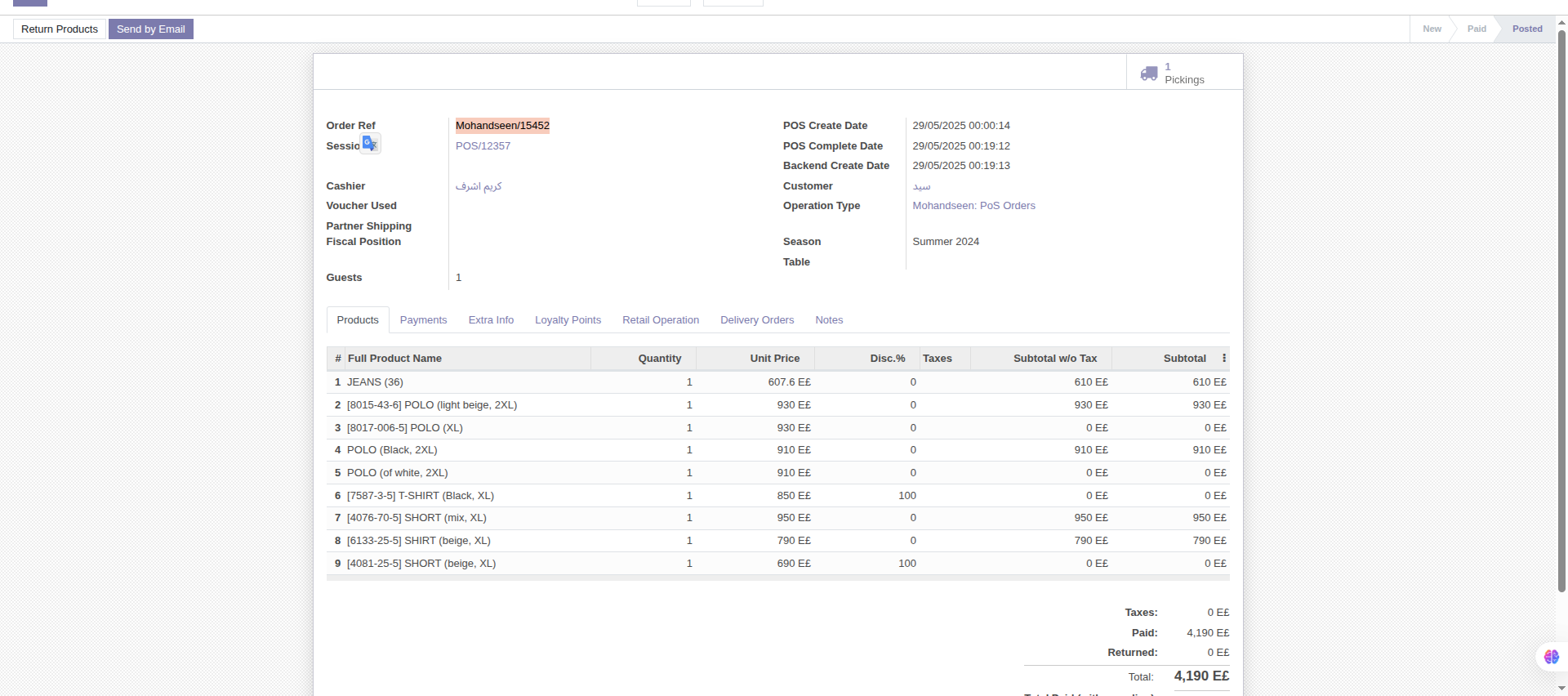
Task: Open the Pickings delivery truck icon
Action: pos(1149,74)
